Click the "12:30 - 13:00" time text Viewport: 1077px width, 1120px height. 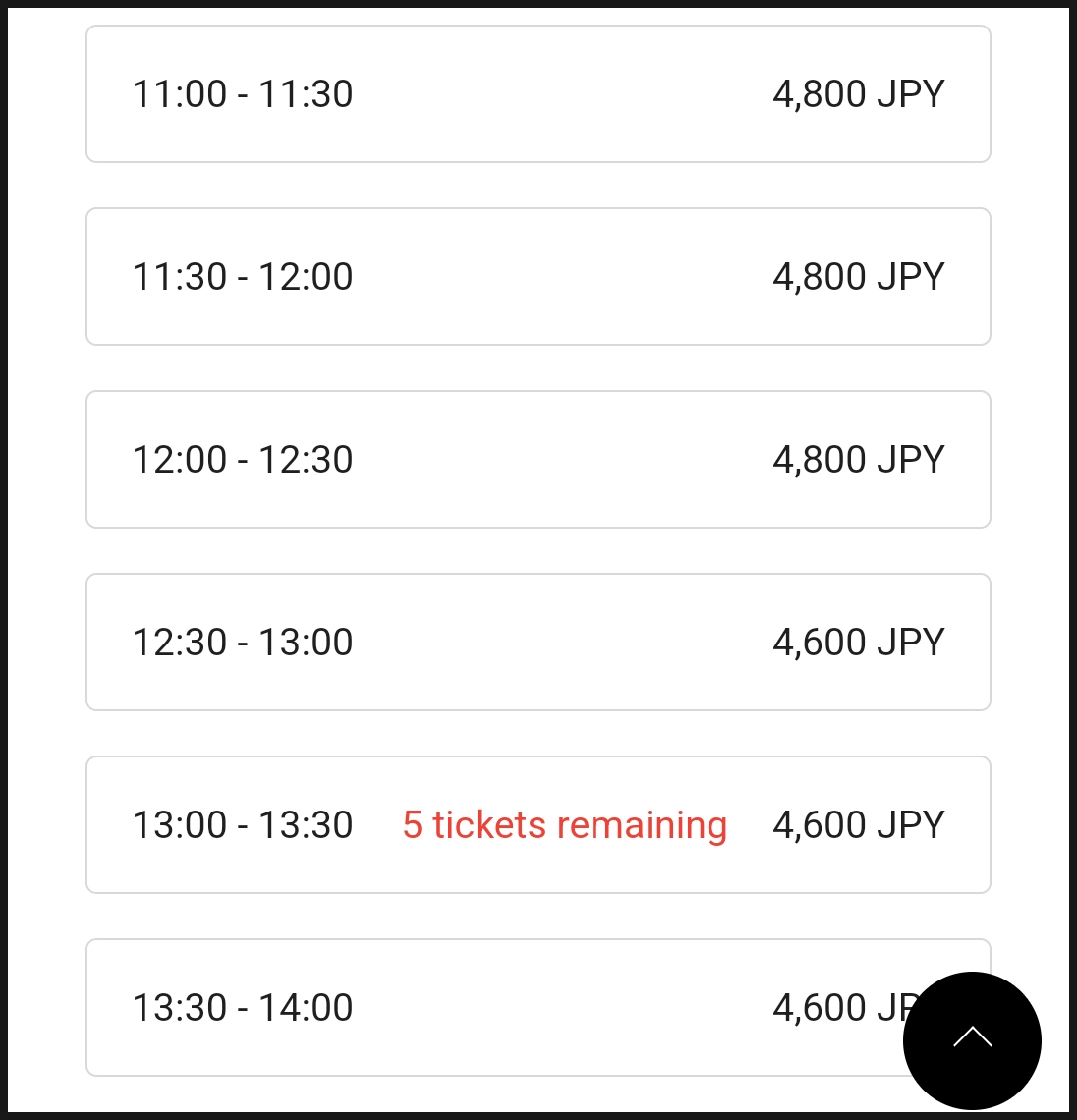[x=243, y=643]
